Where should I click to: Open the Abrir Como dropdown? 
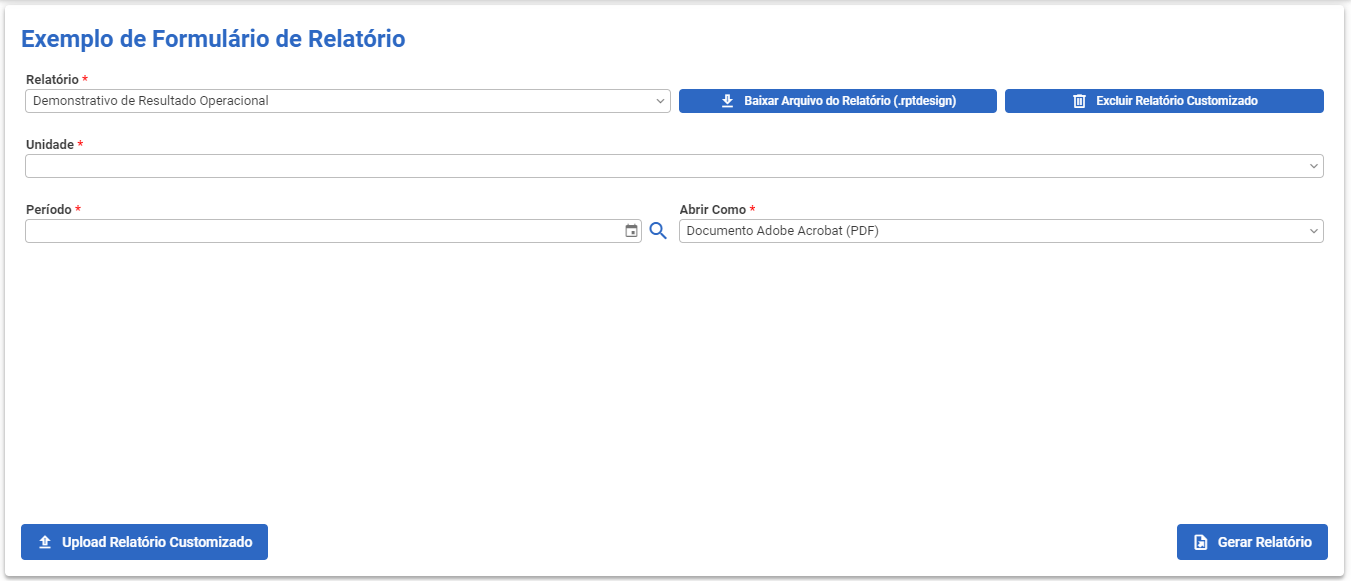coord(1001,231)
